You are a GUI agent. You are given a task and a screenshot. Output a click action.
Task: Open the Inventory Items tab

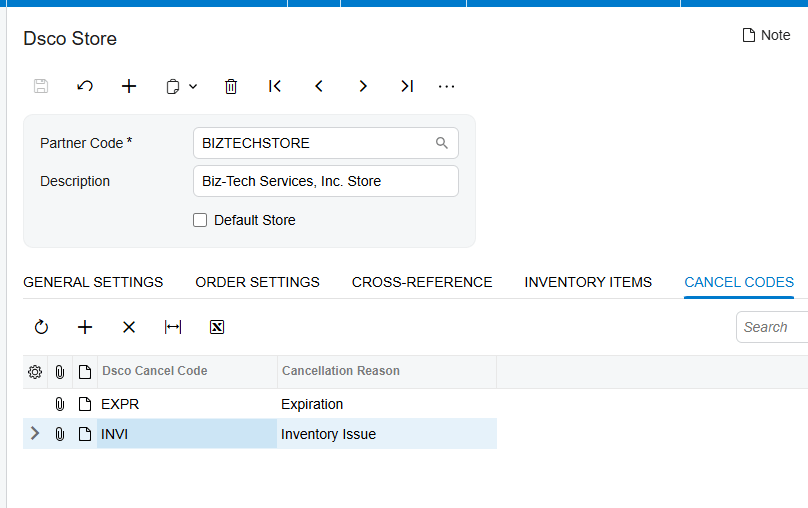[x=588, y=282]
